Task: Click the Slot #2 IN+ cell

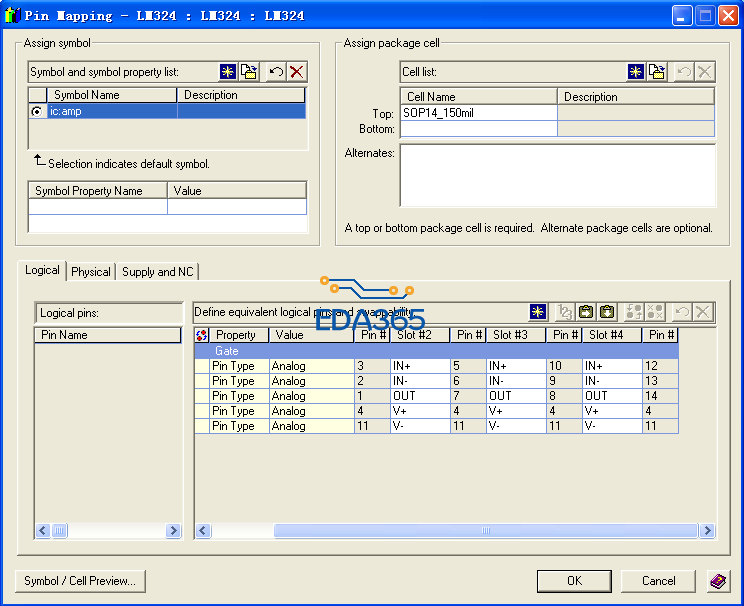Action: (418, 366)
